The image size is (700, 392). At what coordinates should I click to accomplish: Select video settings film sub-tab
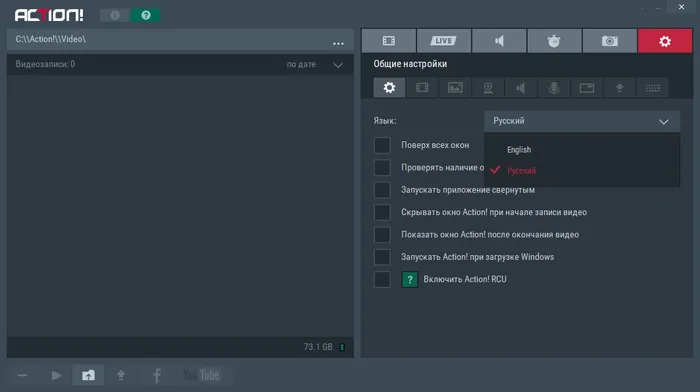pos(422,88)
